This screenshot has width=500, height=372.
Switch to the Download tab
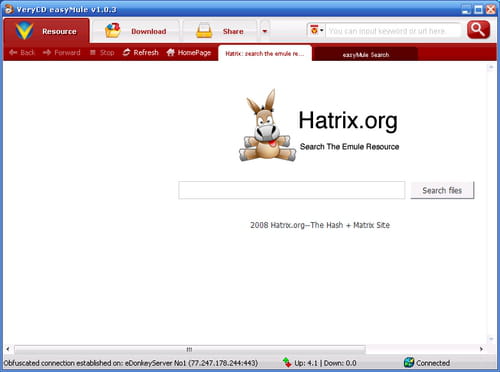pos(135,31)
